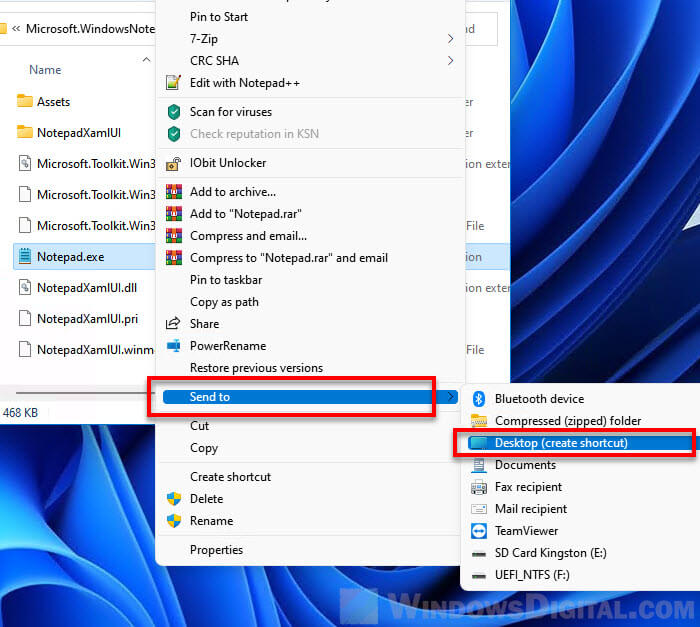Click the Delete menu entry
Screen dimensions: 700x627
pos(206,499)
